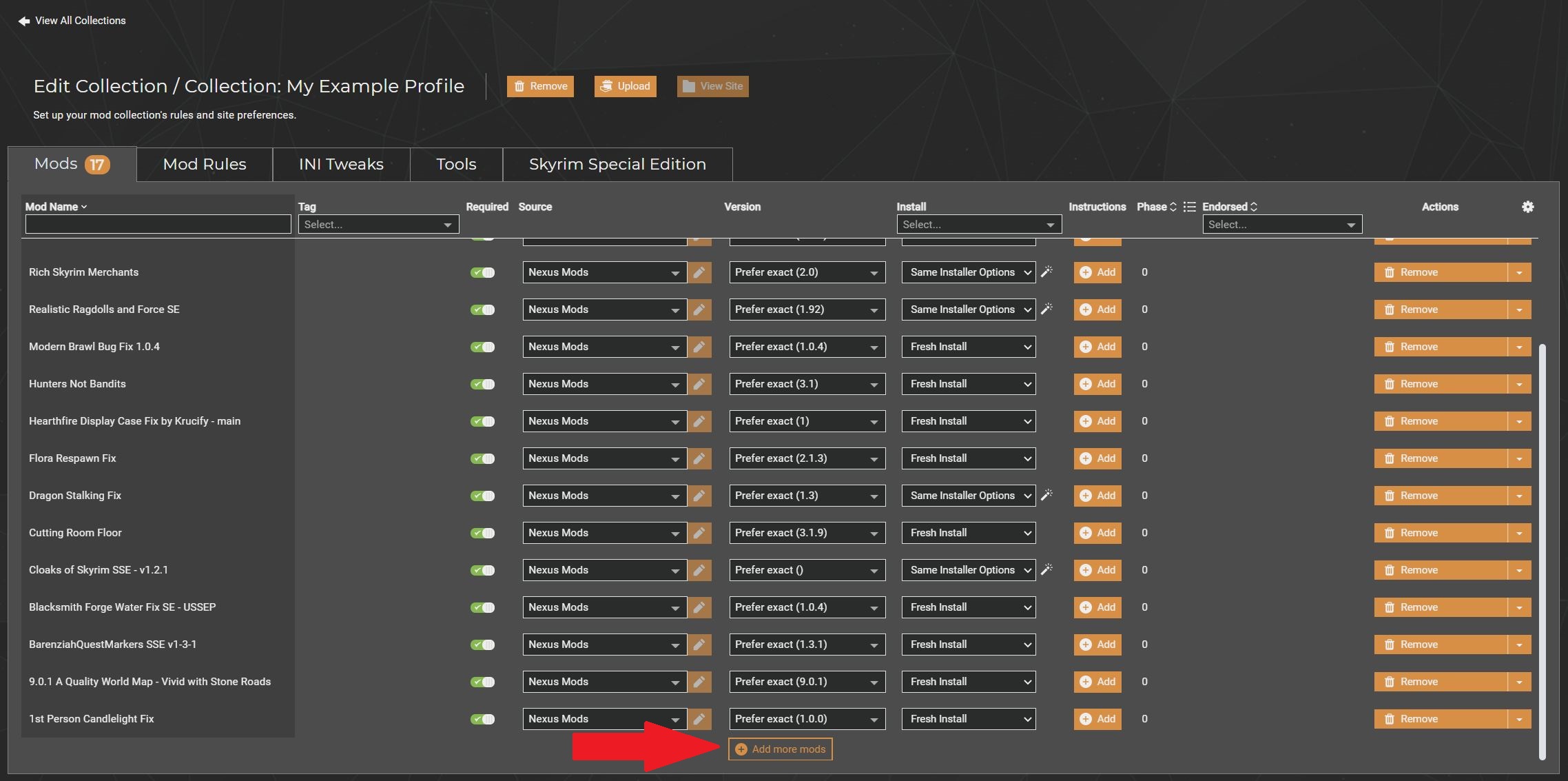Click the Add instructions icon for Cutting Room Floor
This screenshot has height=781, width=1568.
tap(1097, 532)
